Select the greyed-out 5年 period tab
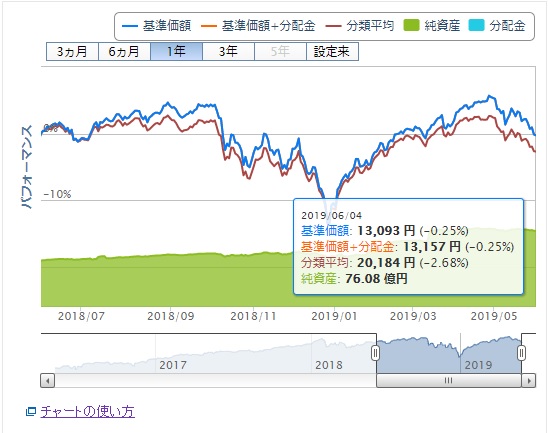The width and height of the screenshot is (548, 433). [280, 52]
